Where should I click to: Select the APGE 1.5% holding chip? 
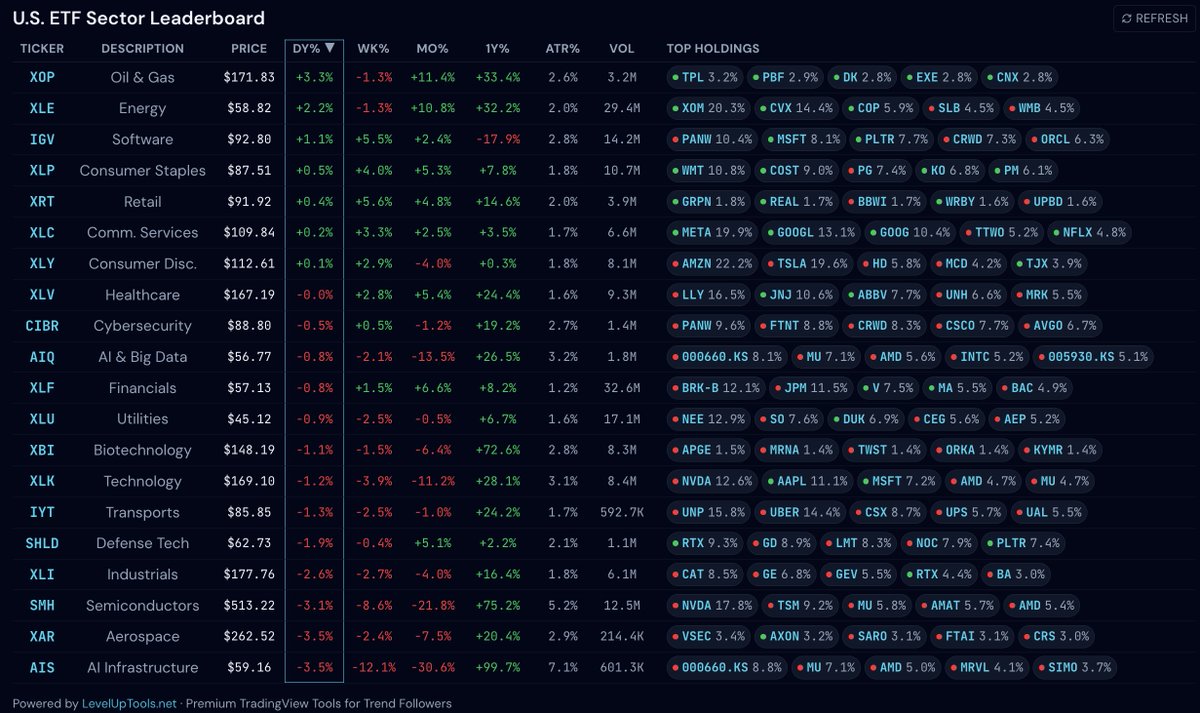click(710, 450)
